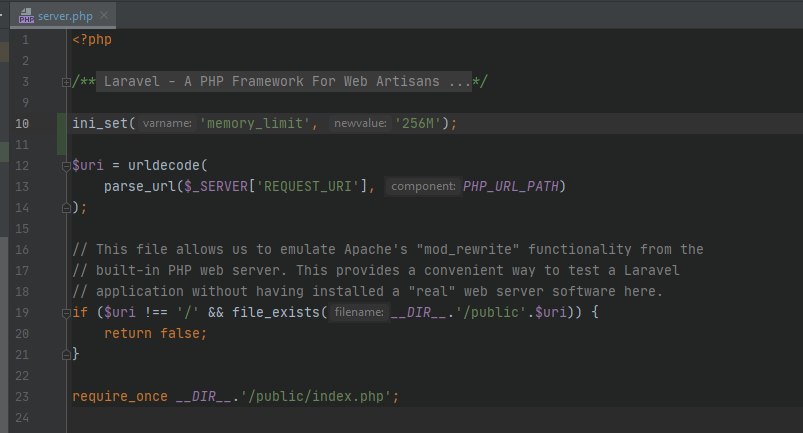
Task: Click the '256M' string value
Action: (418, 123)
